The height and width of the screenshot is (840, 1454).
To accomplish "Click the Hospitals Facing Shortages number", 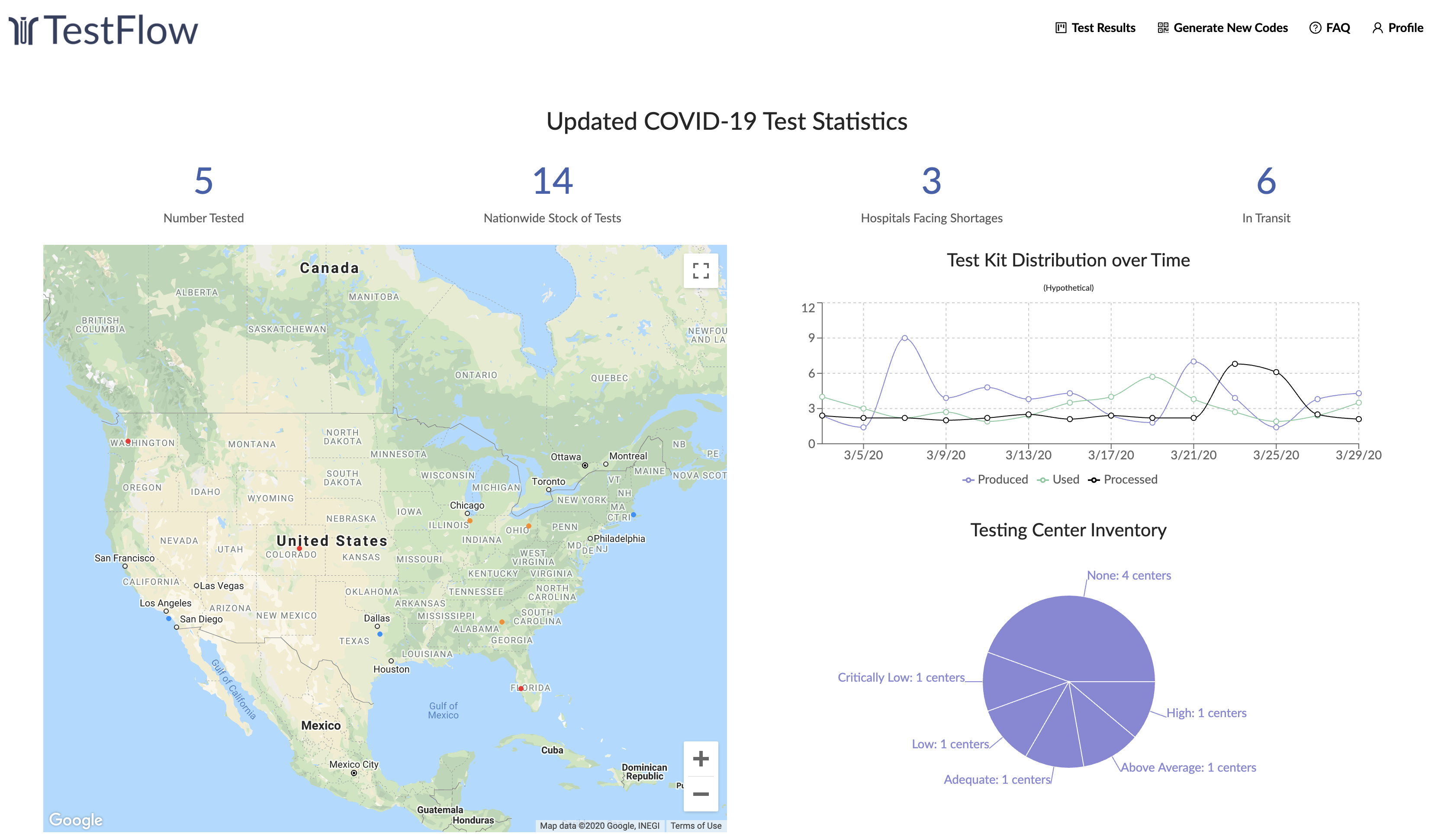I will 931,181.
